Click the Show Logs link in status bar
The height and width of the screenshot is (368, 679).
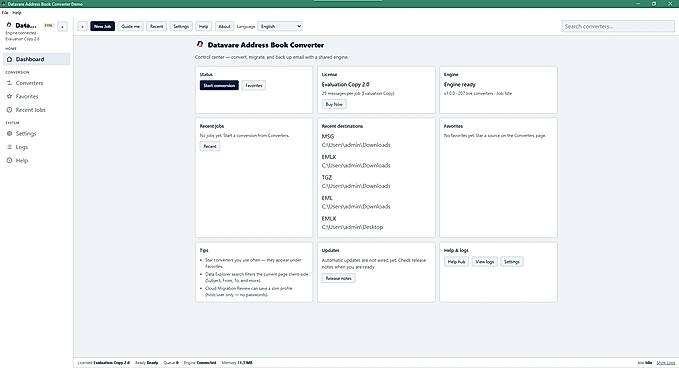[666, 363]
